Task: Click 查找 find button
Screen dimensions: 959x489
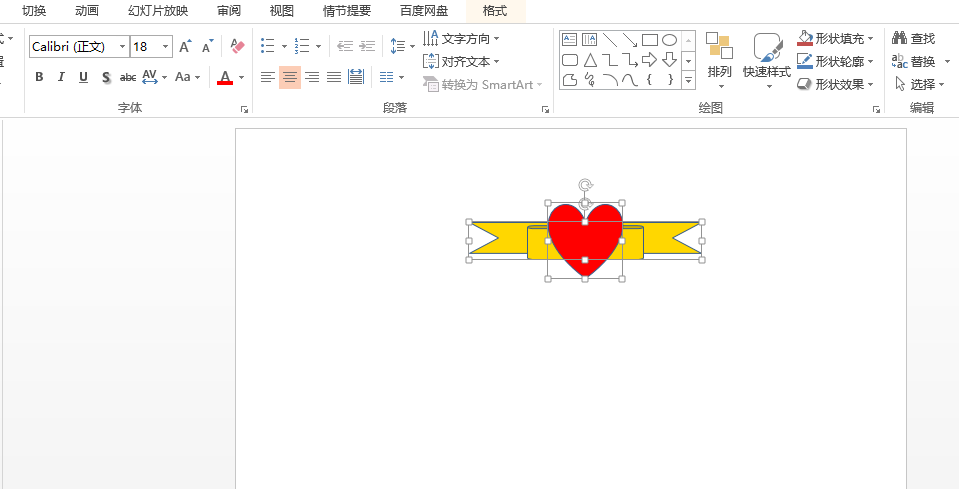Action: click(914, 39)
